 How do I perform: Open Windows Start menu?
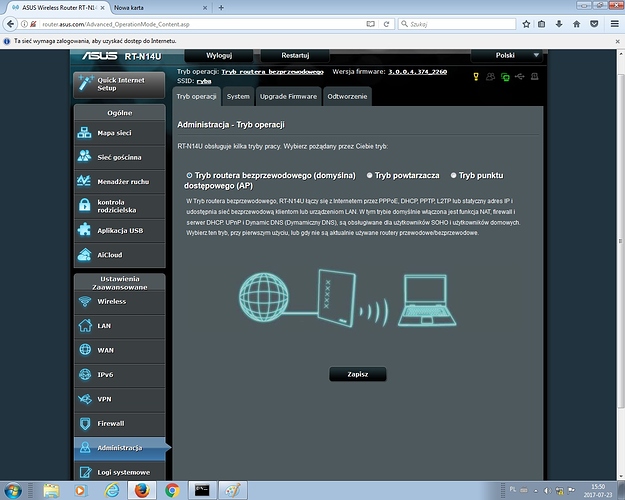(13, 490)
